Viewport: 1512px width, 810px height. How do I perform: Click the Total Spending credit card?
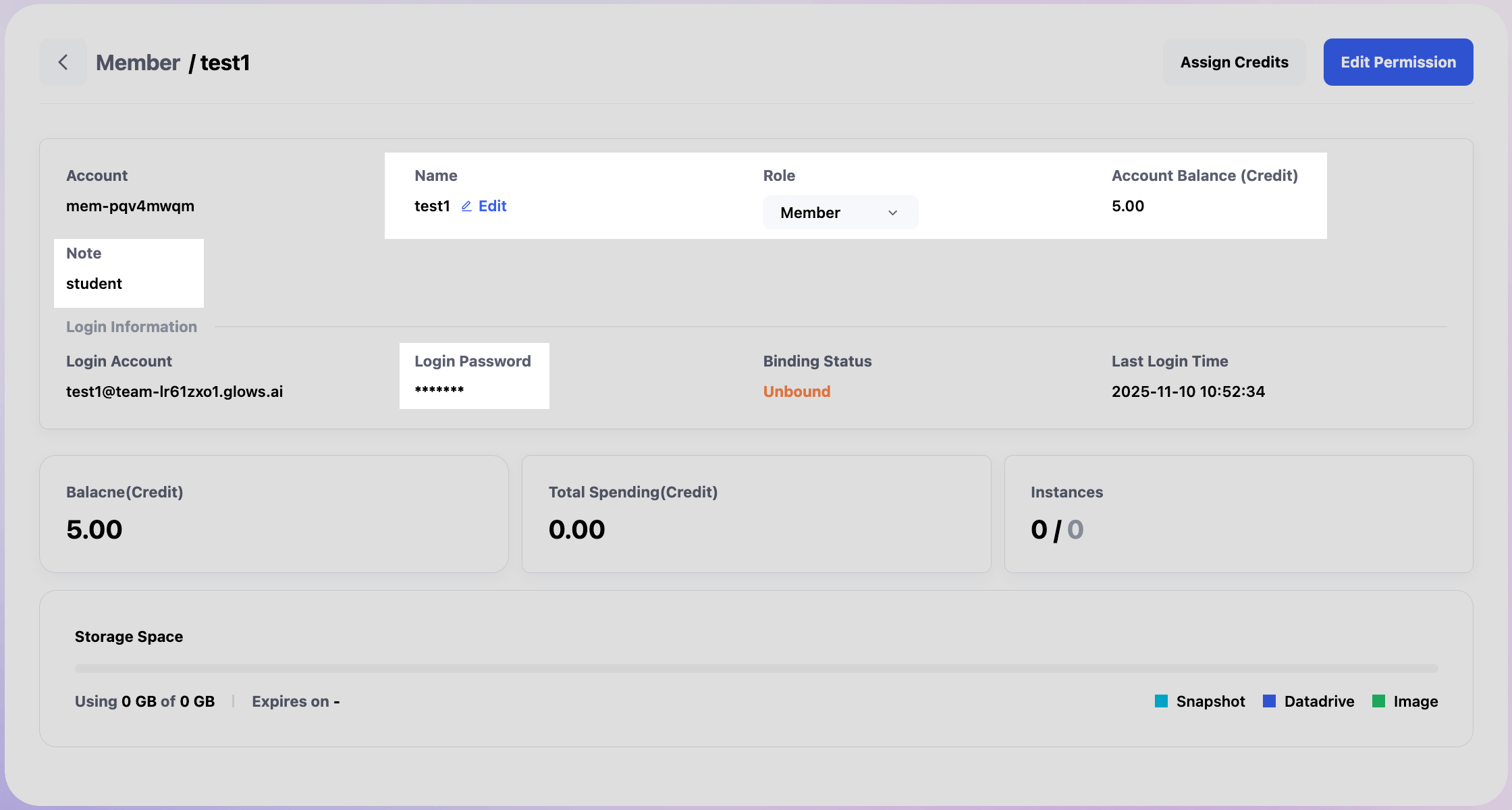point(756,514)
